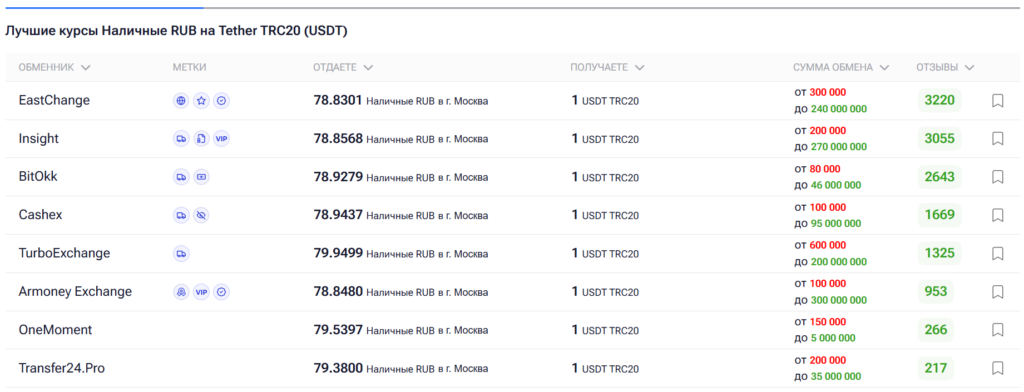1024x392 pixels.
Task: Open the TurboExchange exchanger link
Action: (64, 253)
